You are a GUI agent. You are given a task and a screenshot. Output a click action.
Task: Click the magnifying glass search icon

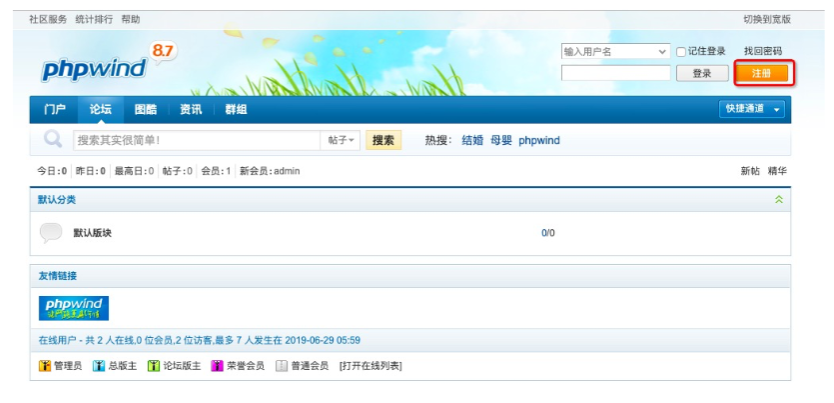click(x=53, y=139)
